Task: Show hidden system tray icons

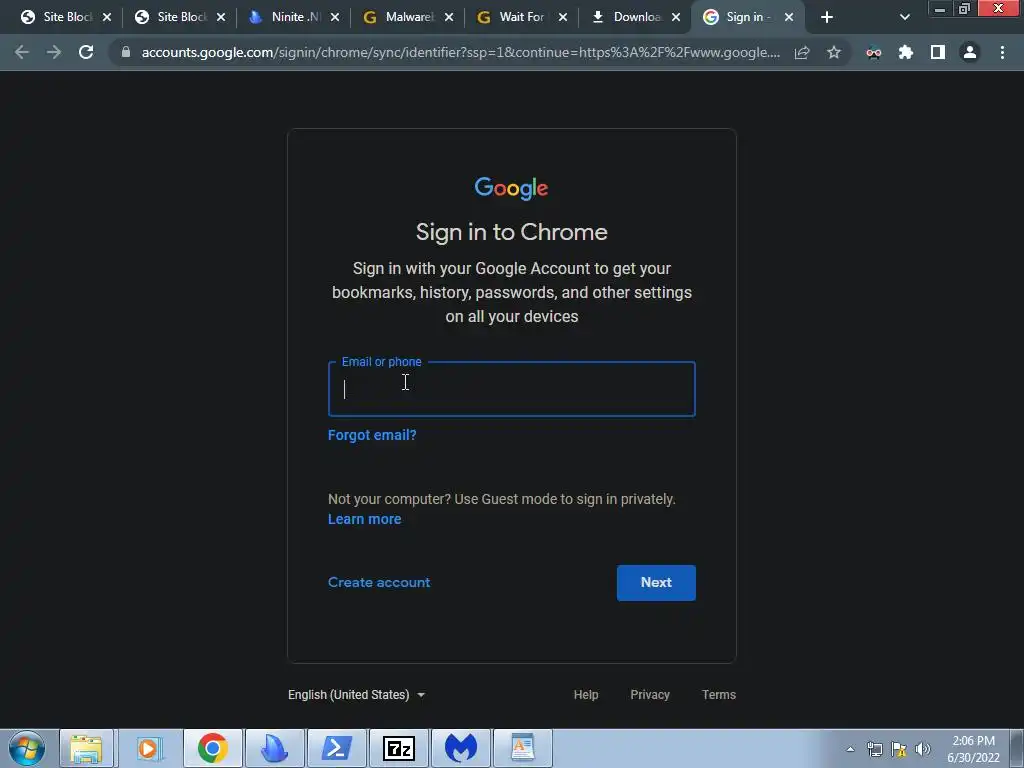Action: coord(850,749)
